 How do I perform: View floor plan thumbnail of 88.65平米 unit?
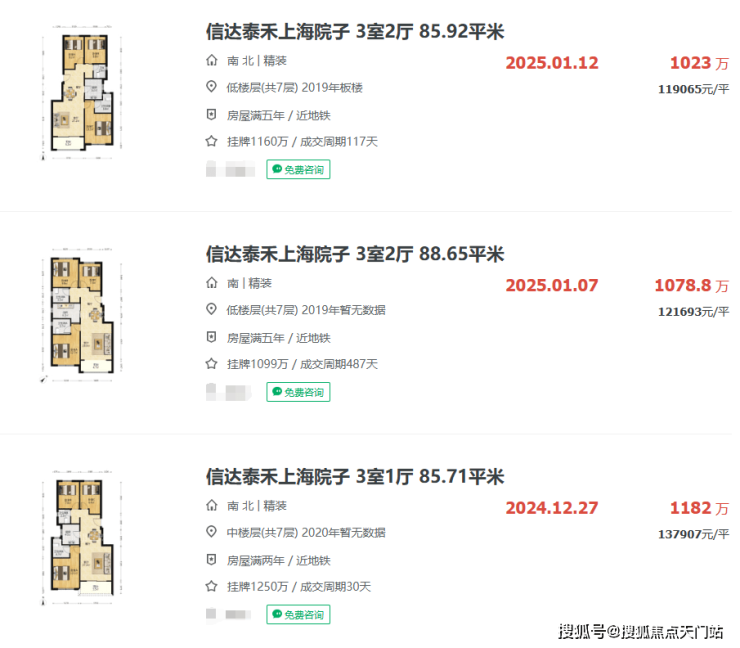(82, 315)
